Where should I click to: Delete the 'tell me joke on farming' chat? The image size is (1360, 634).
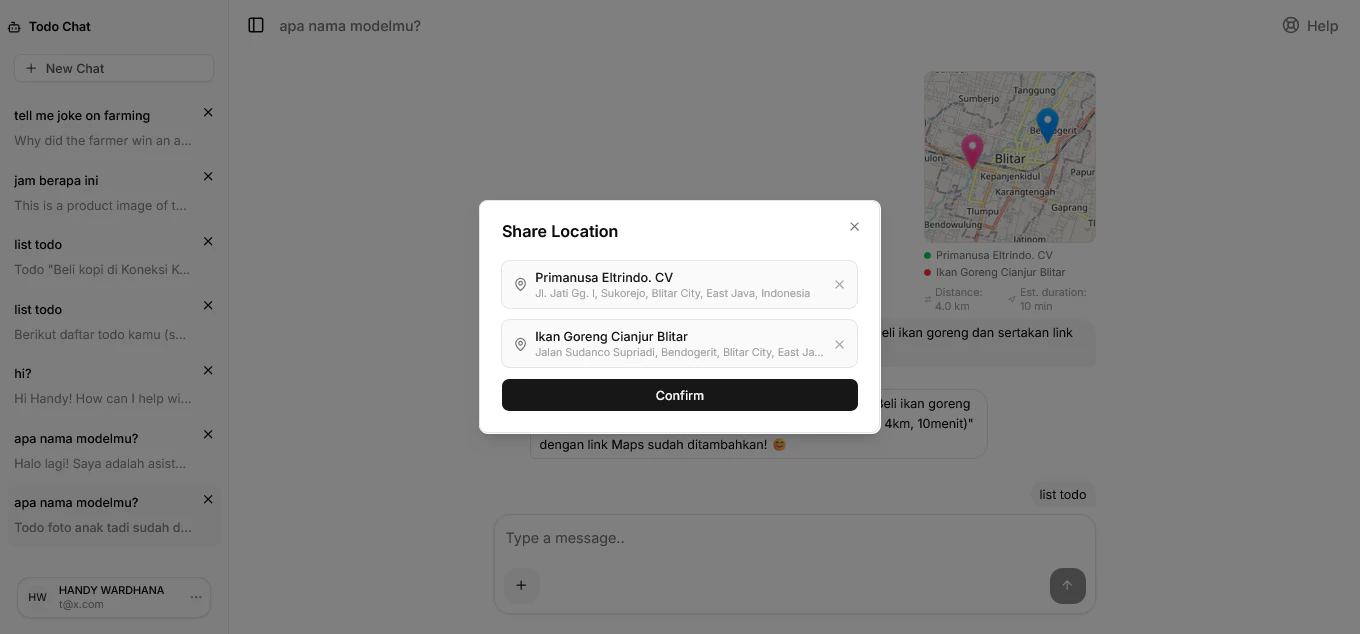tap(208, 113)
